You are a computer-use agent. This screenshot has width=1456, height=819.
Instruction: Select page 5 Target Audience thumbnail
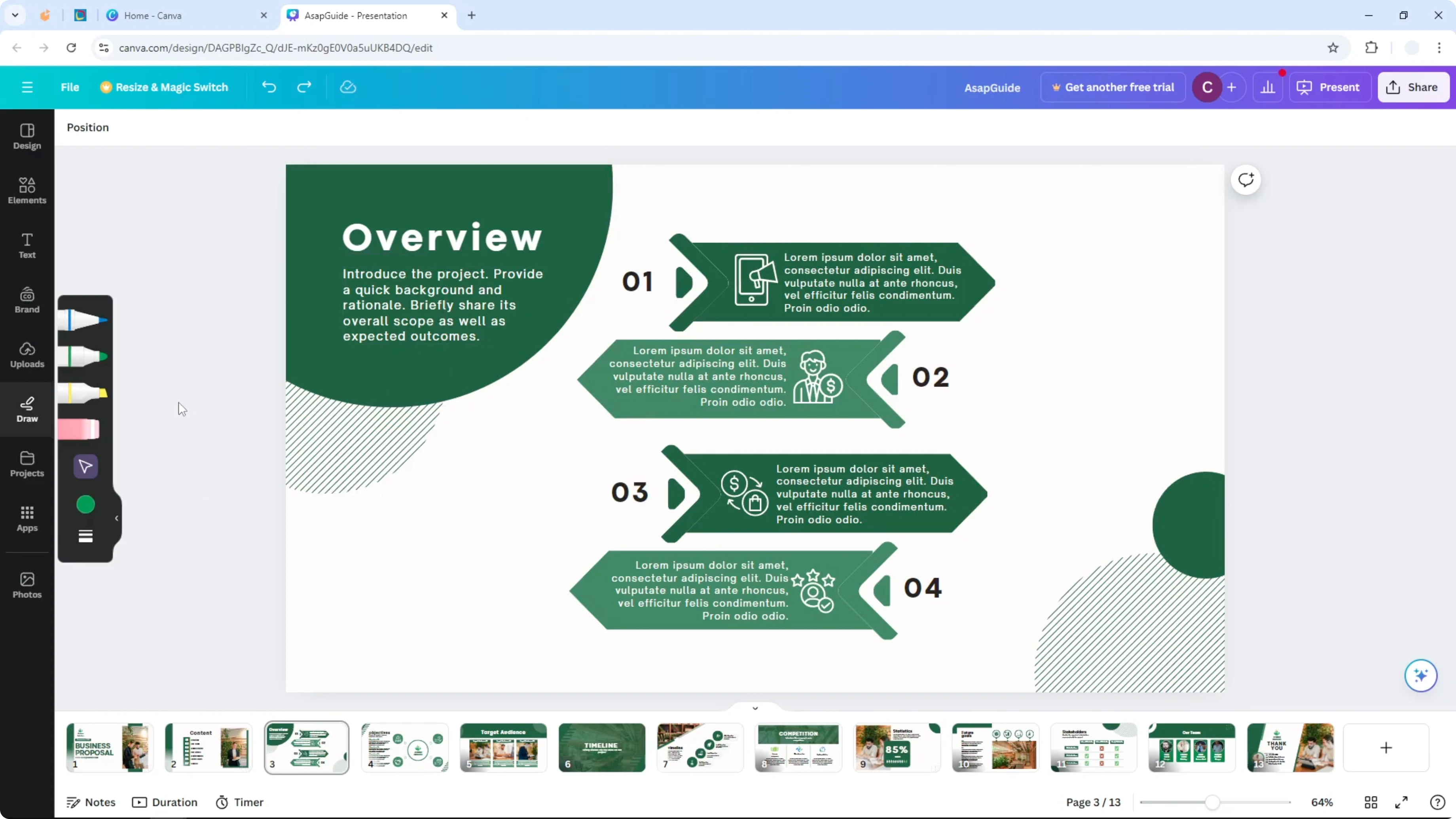coord(503,747)
